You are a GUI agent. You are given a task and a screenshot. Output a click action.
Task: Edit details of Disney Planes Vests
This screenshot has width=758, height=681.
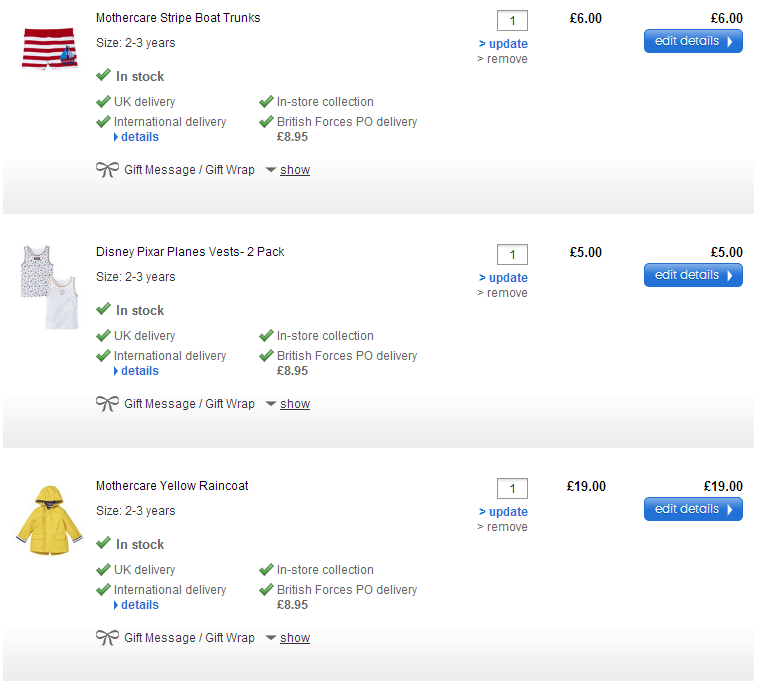[x=693, y=276]
